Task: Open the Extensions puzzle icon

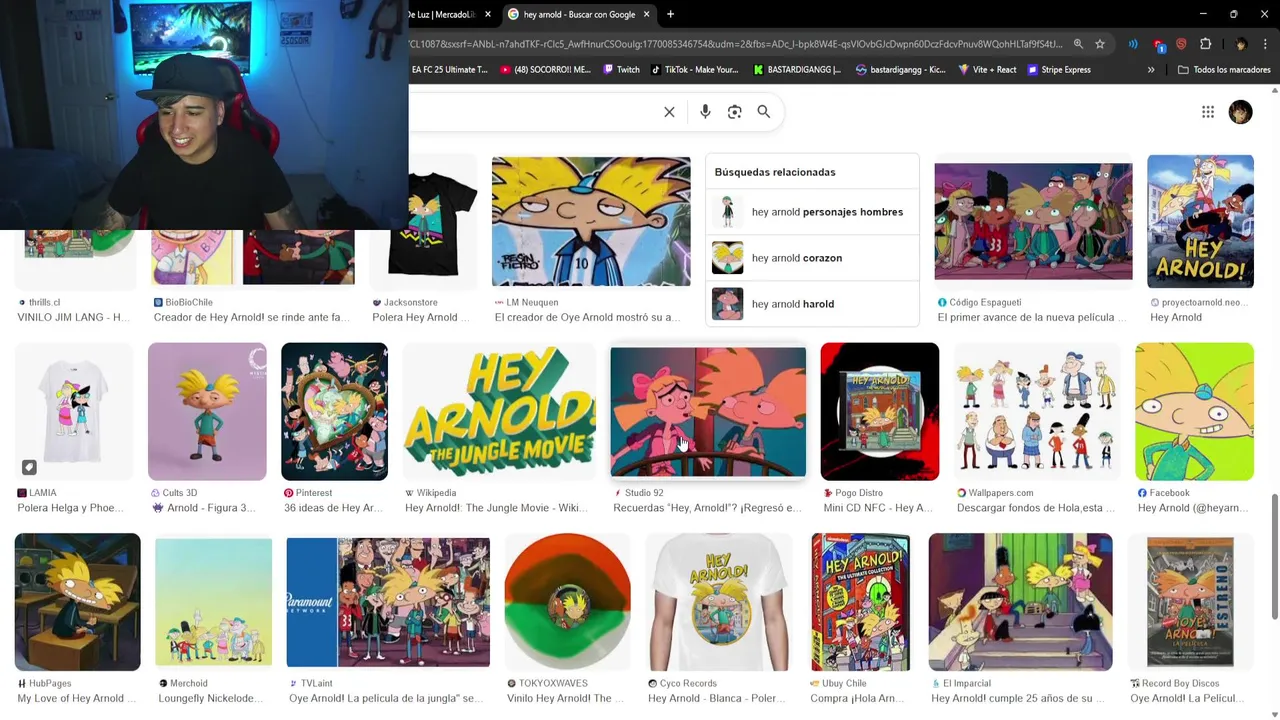Action: [x=1205, y=44]
